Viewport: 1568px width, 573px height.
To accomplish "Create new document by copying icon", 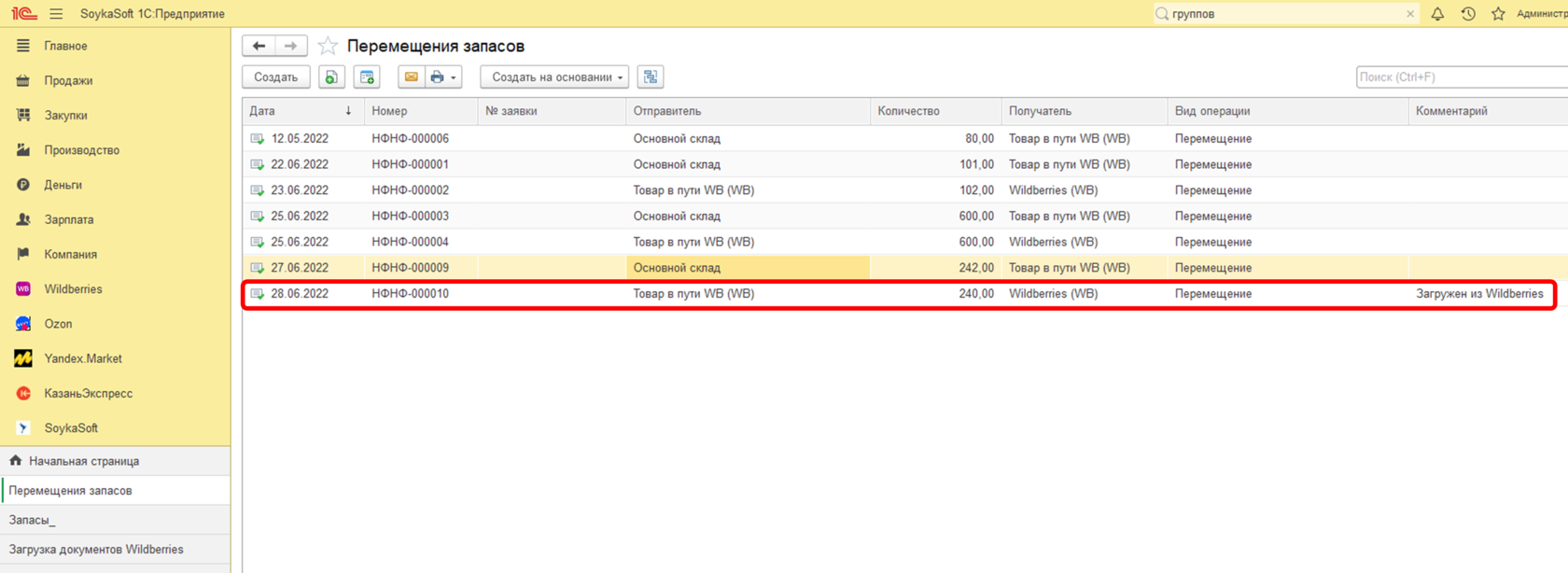I will [x=331, y=77].
